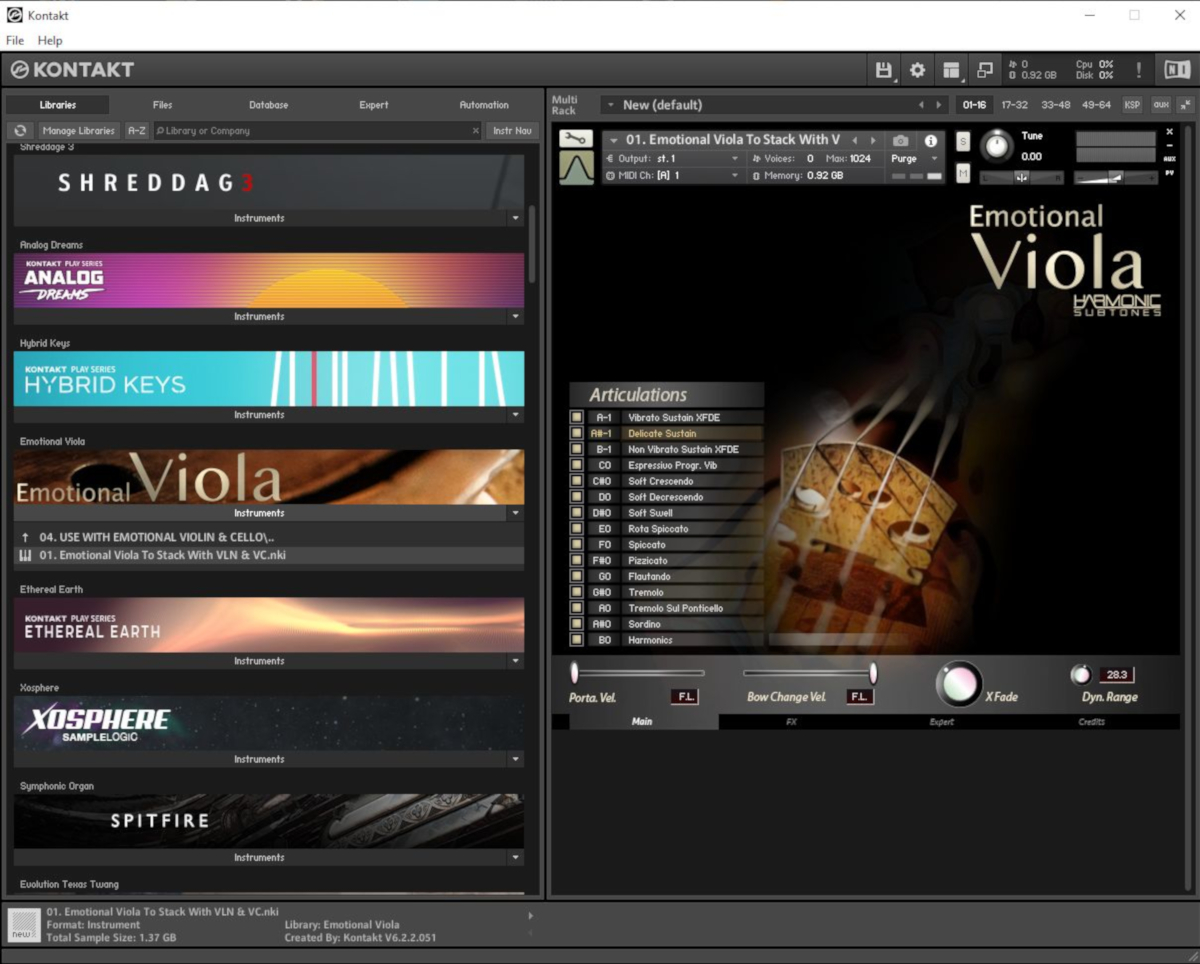This screenshot has width=1200, height=964.
Task: Open instrument info icon
Action: click(x=930, y=141)
